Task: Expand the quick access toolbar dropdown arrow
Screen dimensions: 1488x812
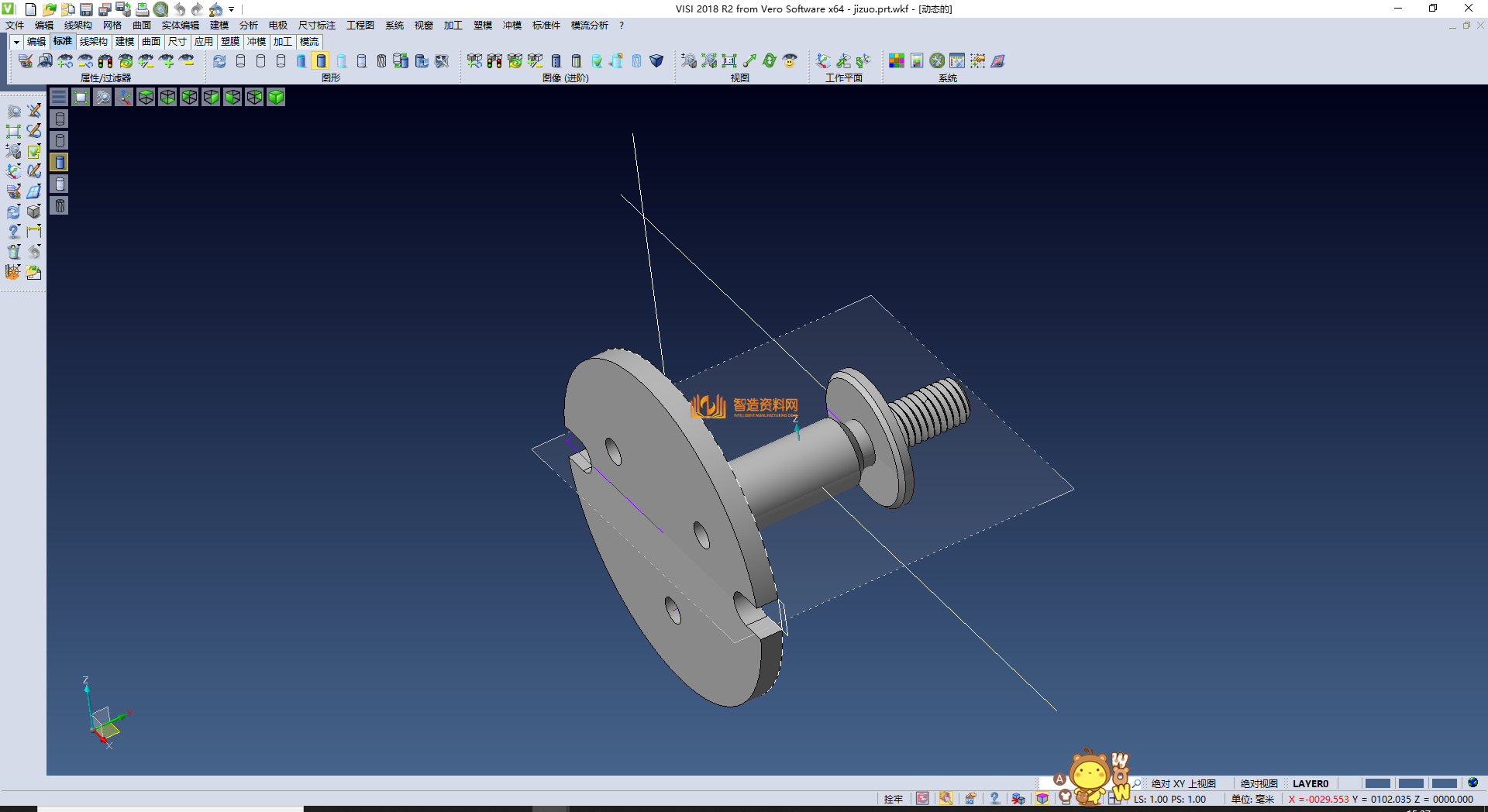Action: (232, 9)
